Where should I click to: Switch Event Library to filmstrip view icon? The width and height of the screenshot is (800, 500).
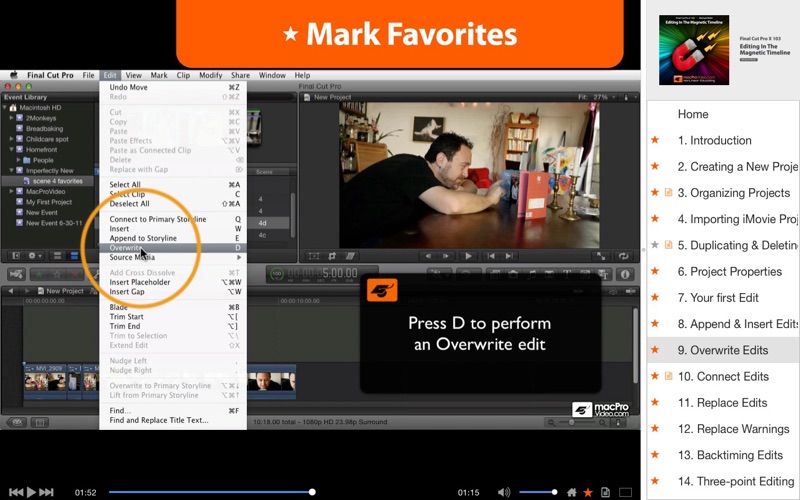(x=57, y=256)
